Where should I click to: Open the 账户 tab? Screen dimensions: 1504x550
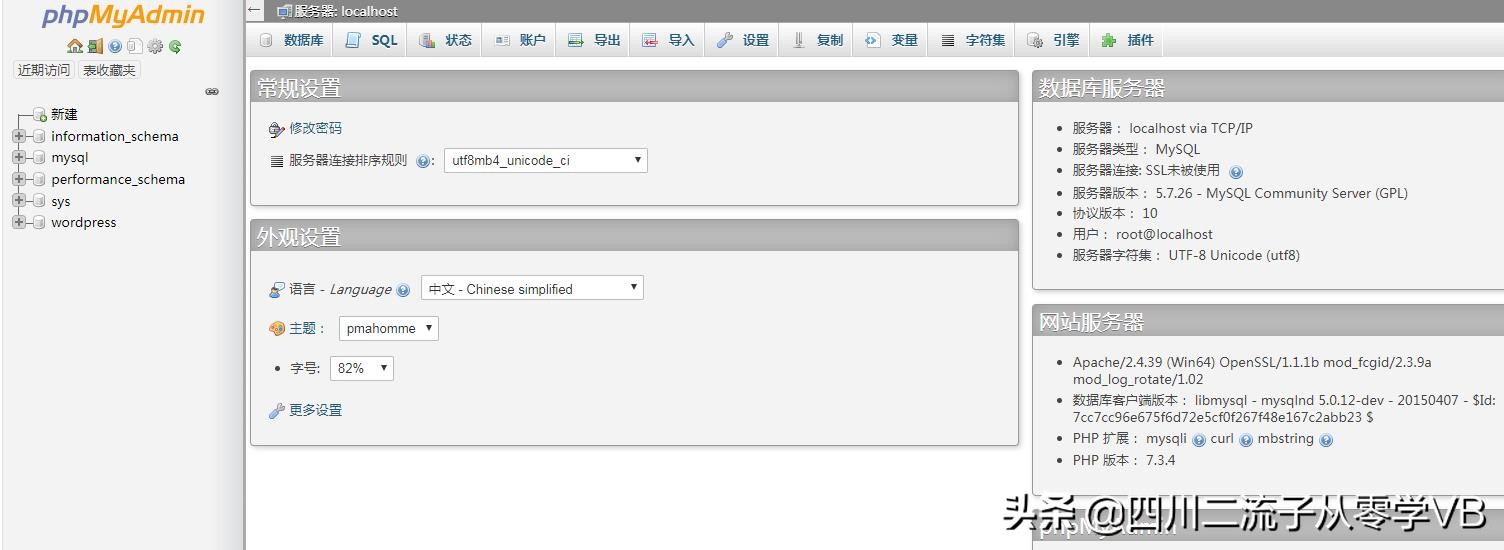tap(519, 40)
